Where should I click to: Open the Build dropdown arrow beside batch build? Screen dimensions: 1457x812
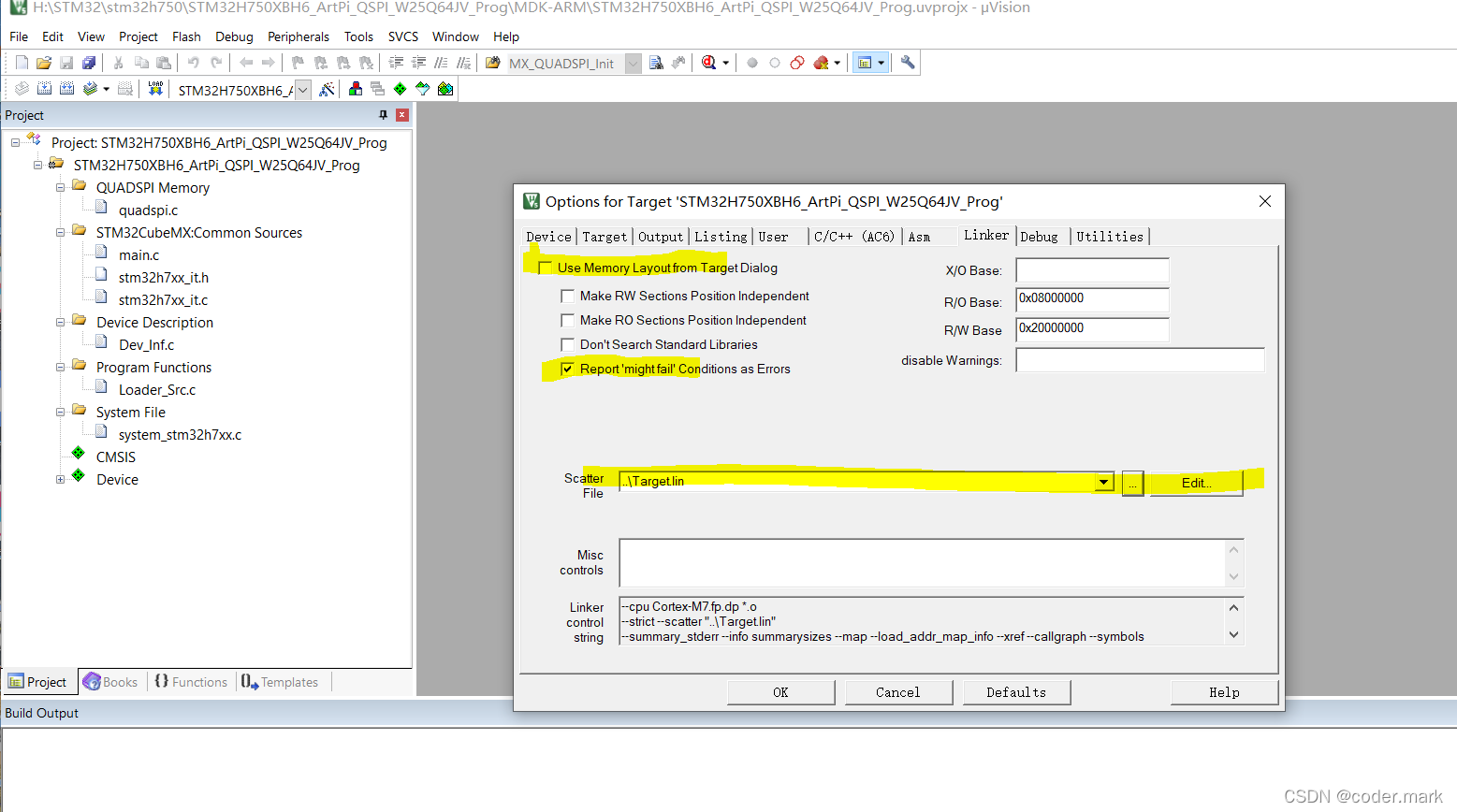106,89
